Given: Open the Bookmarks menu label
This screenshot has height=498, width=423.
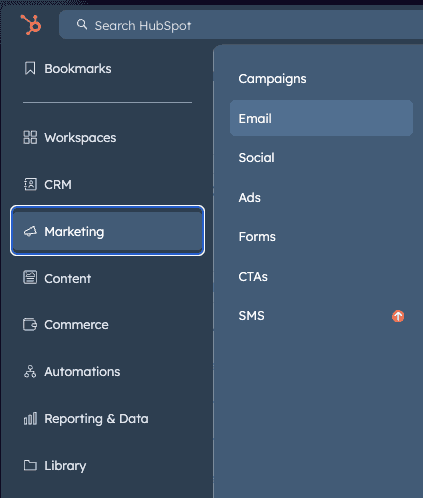Looking at the screenshot, I should [x=78, y=69].
